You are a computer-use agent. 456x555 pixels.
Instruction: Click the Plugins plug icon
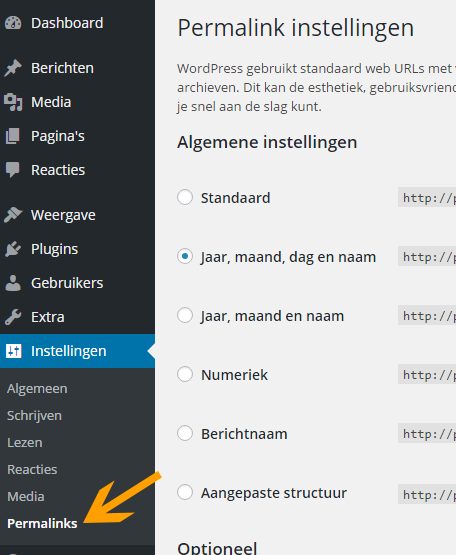pyautogui.click(x=13, y=249)
